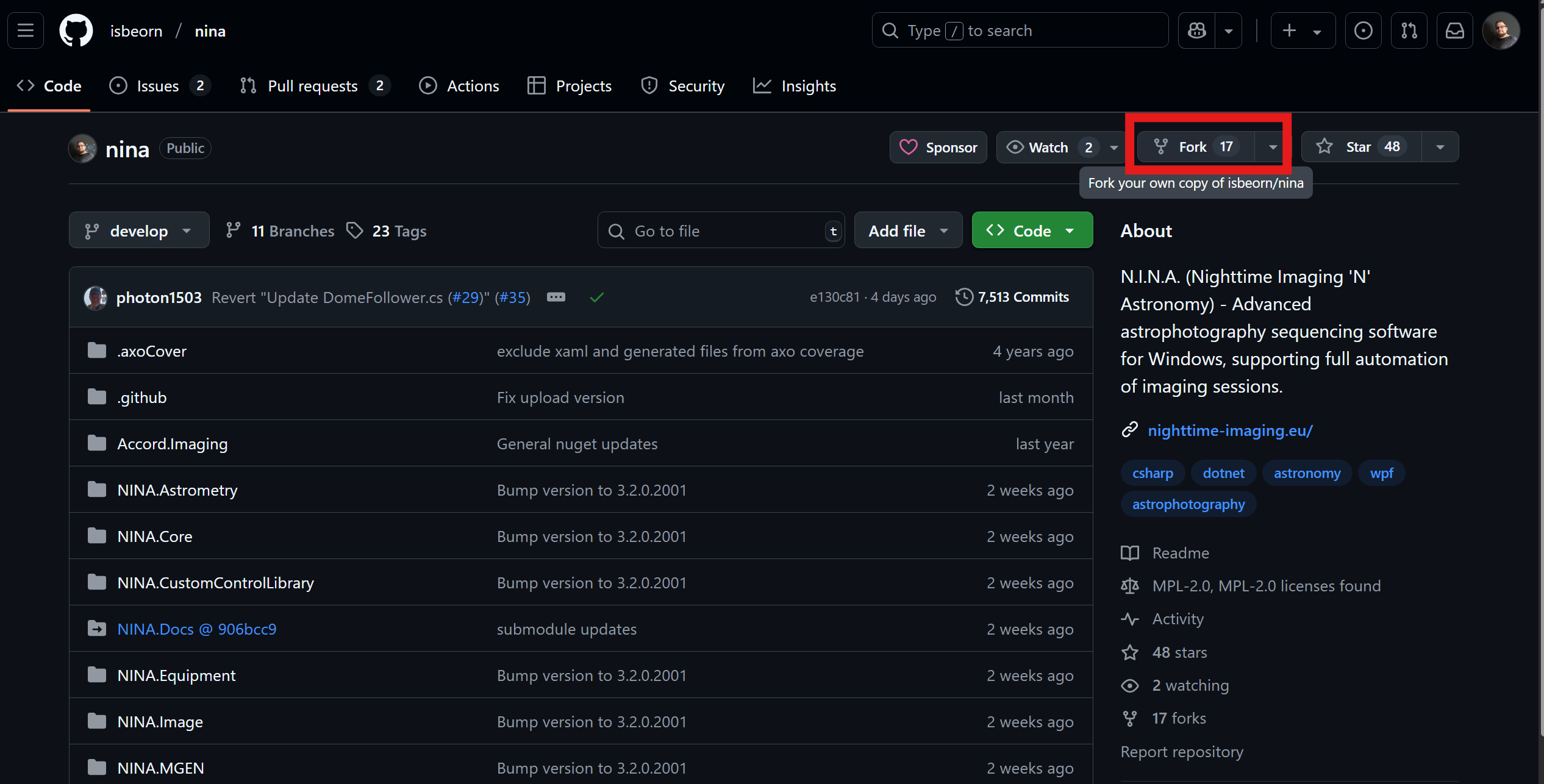This screenshot has width=1544, height=784.
Task: Open the Projects tab
Action: click(570, 86)
